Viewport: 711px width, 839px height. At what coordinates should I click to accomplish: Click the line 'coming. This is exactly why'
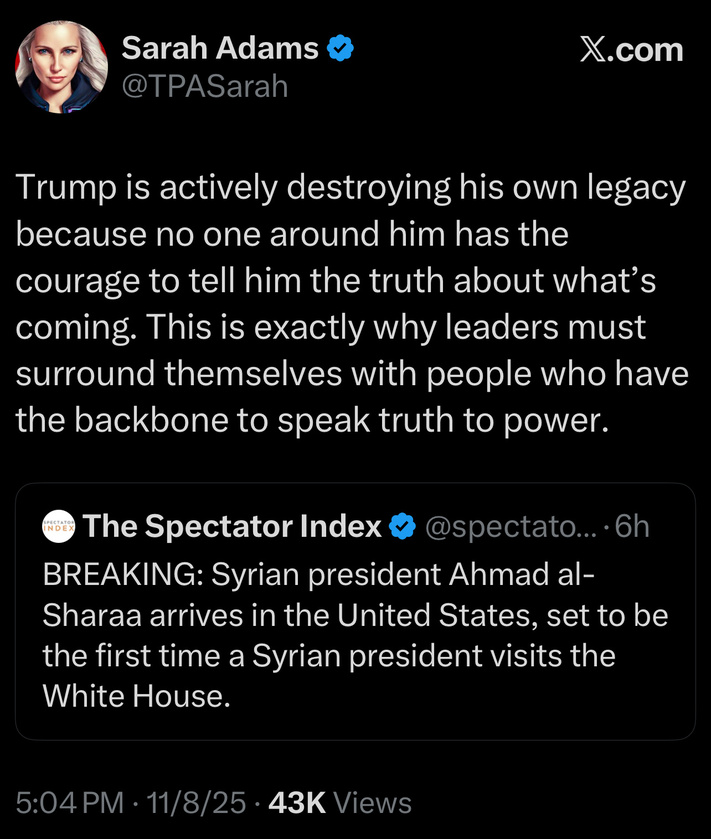[330, 327]
